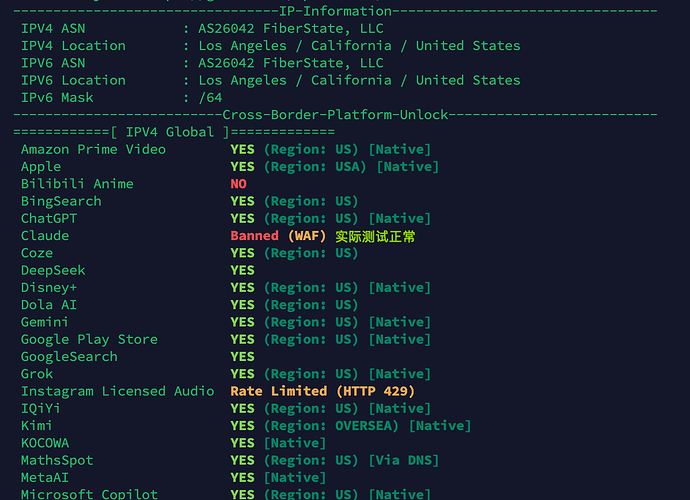The image size is (690, 500).
Task: Click the Cross-Border-Platform-Unlock divider title
Action: 335,115
